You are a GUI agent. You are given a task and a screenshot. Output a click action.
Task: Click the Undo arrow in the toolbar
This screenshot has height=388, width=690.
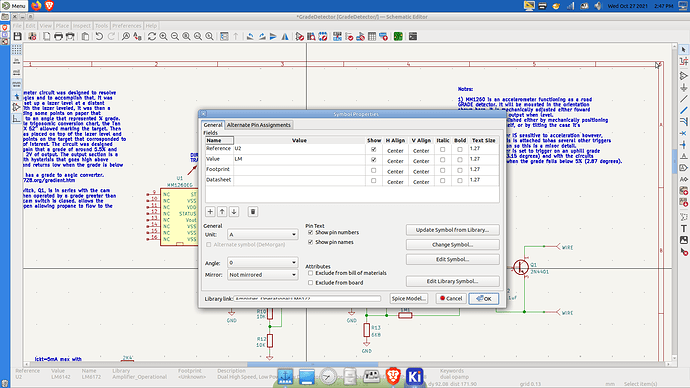coord(99,37)
